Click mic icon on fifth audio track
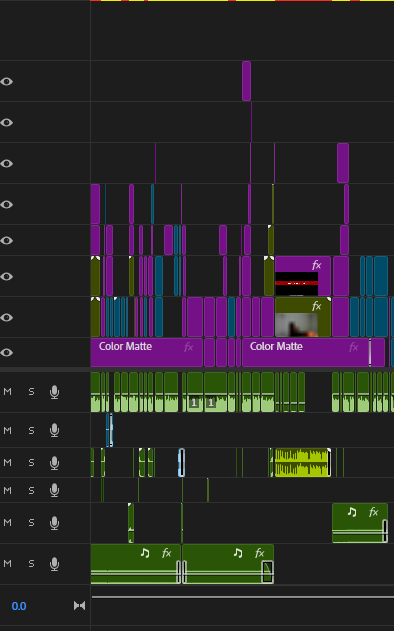This screenshot has height=631, width=394. point(54,523)
